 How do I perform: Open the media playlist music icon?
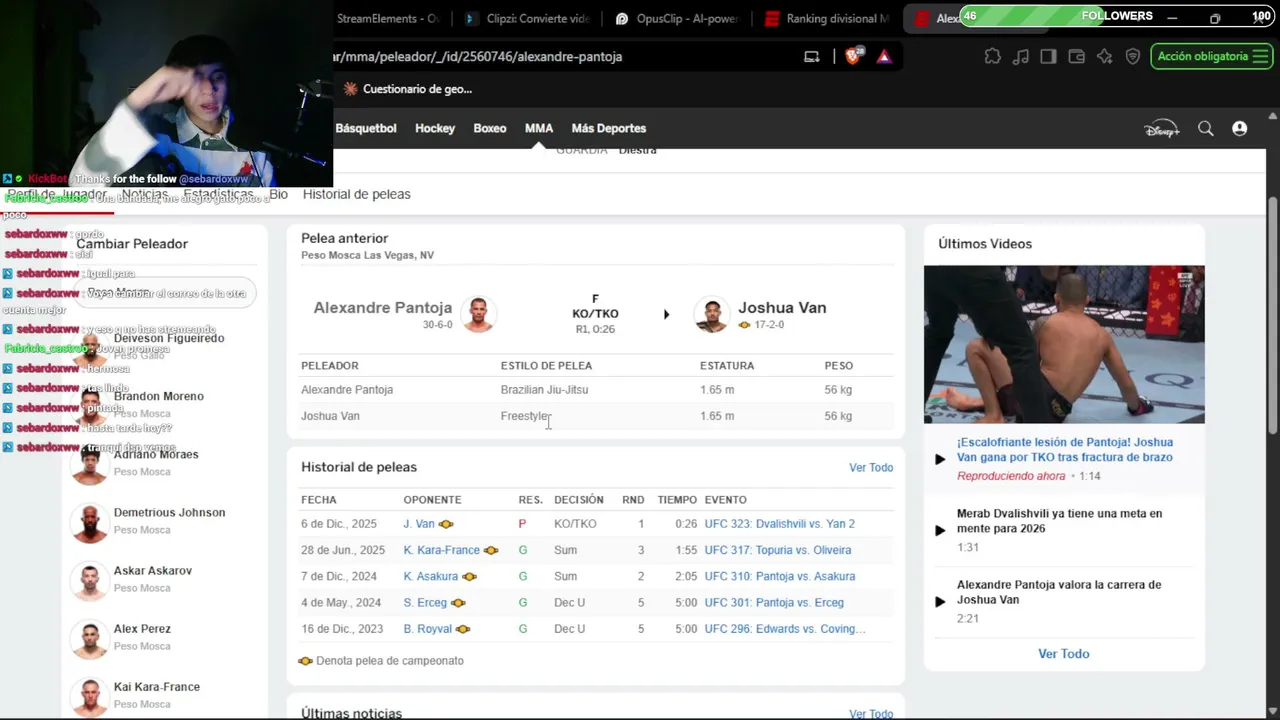point(1020,57)
